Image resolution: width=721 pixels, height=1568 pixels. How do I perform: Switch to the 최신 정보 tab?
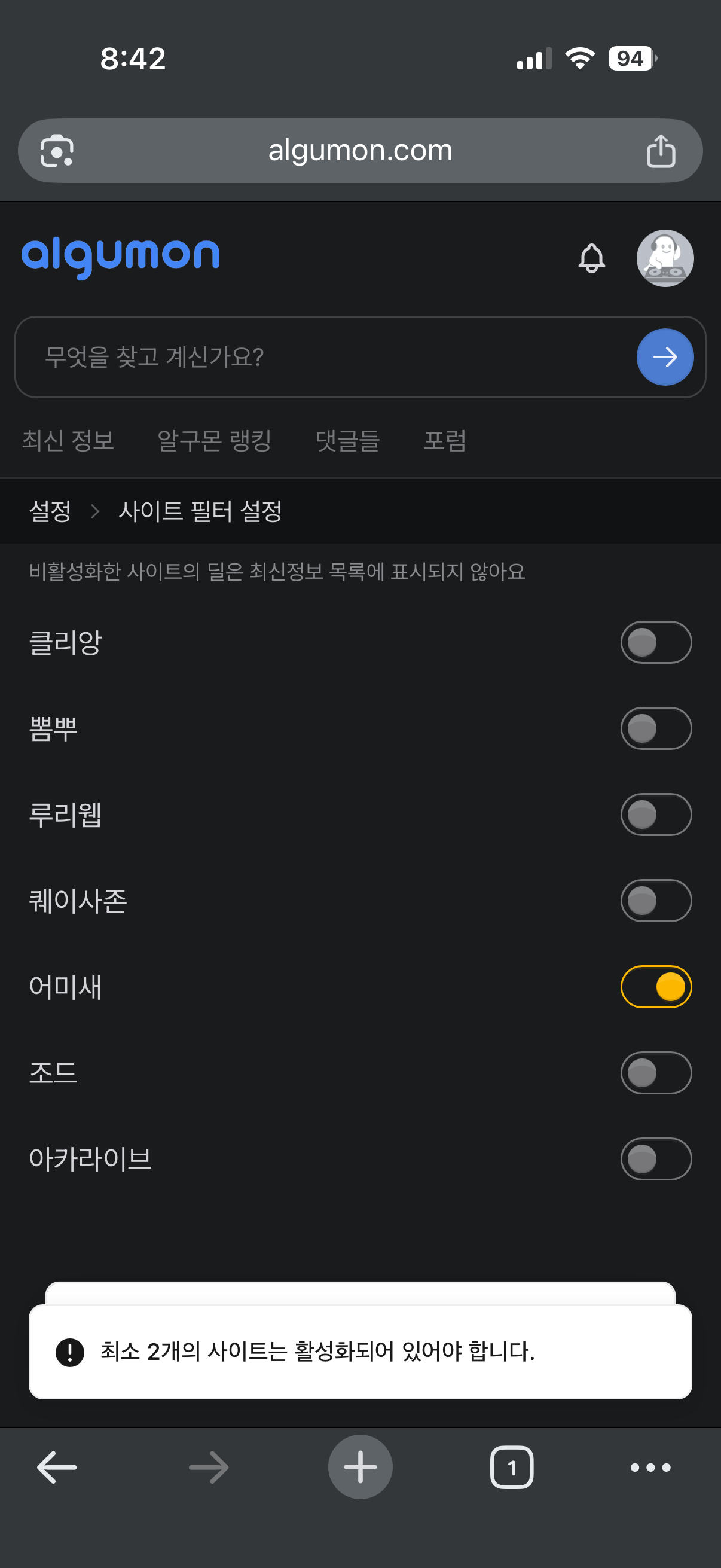coord(68,440)
